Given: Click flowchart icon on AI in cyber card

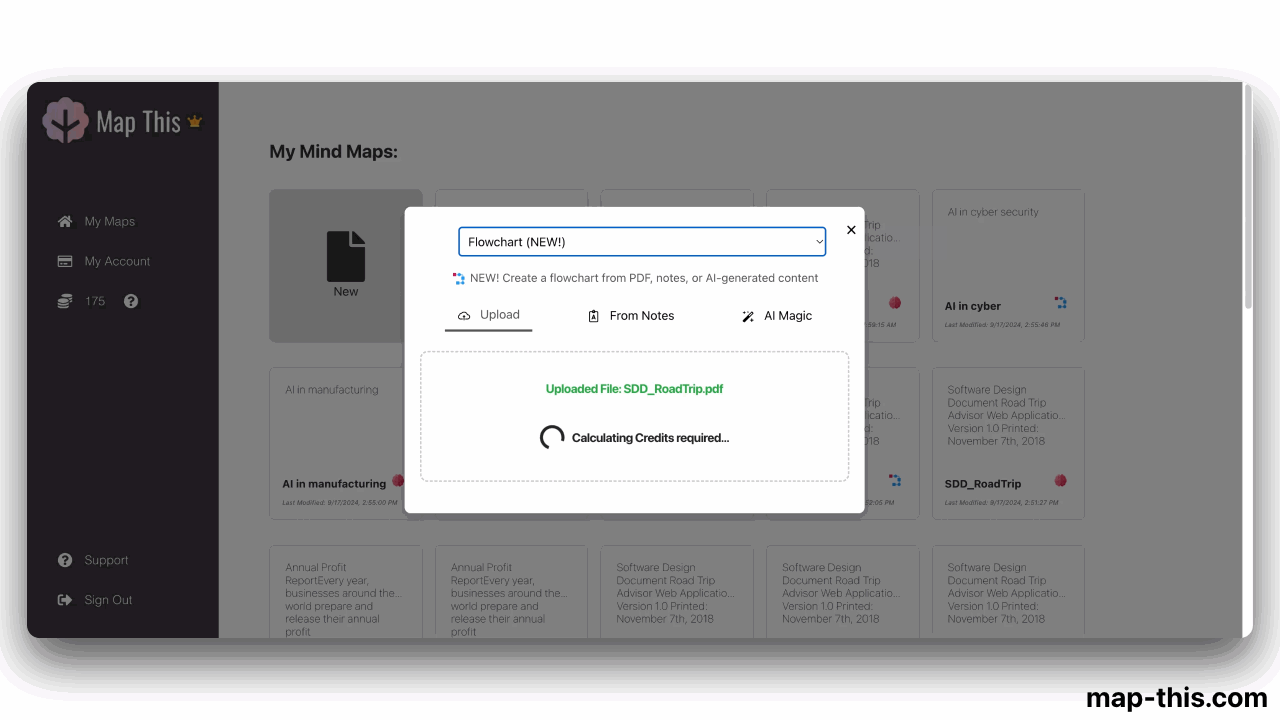Looking at the screenshot, I should click(x=1061, y=302).
